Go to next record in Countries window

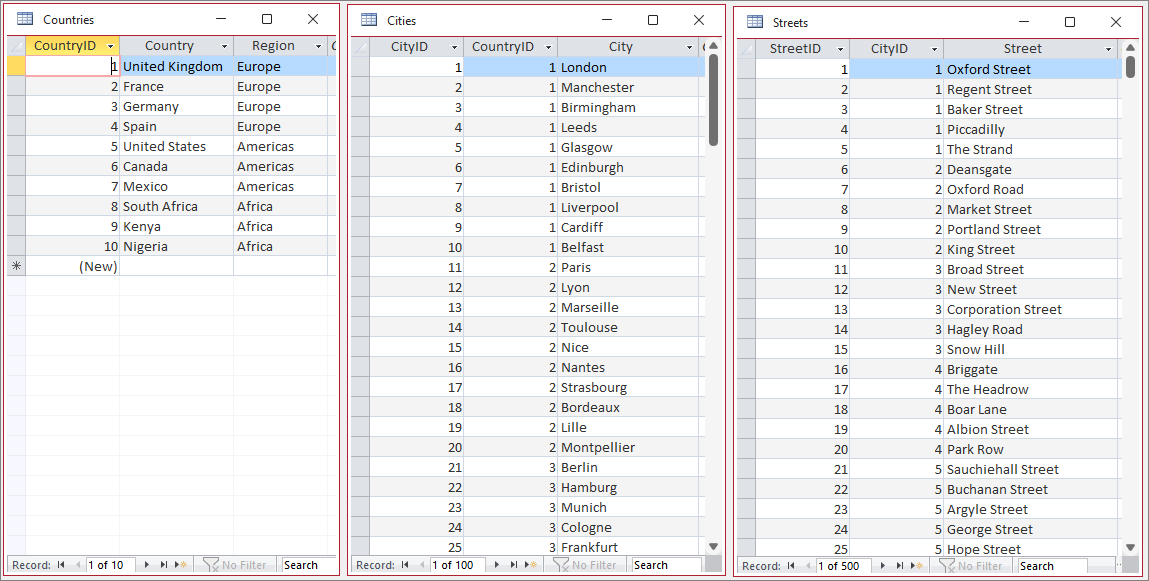[x=147, y=565]
